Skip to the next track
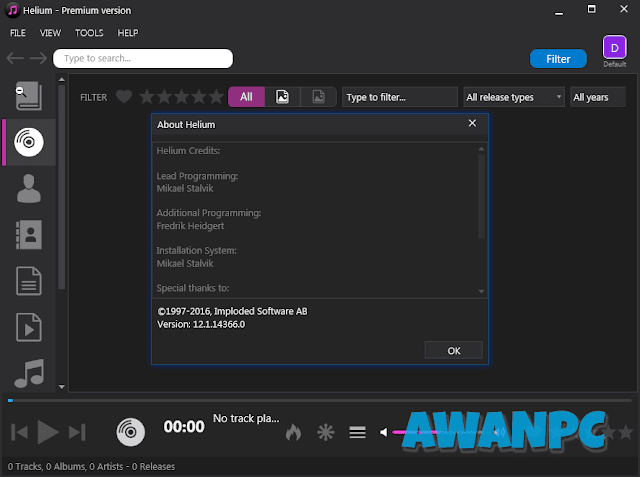This screenshot has width=640, height=477. pos(77,432)
